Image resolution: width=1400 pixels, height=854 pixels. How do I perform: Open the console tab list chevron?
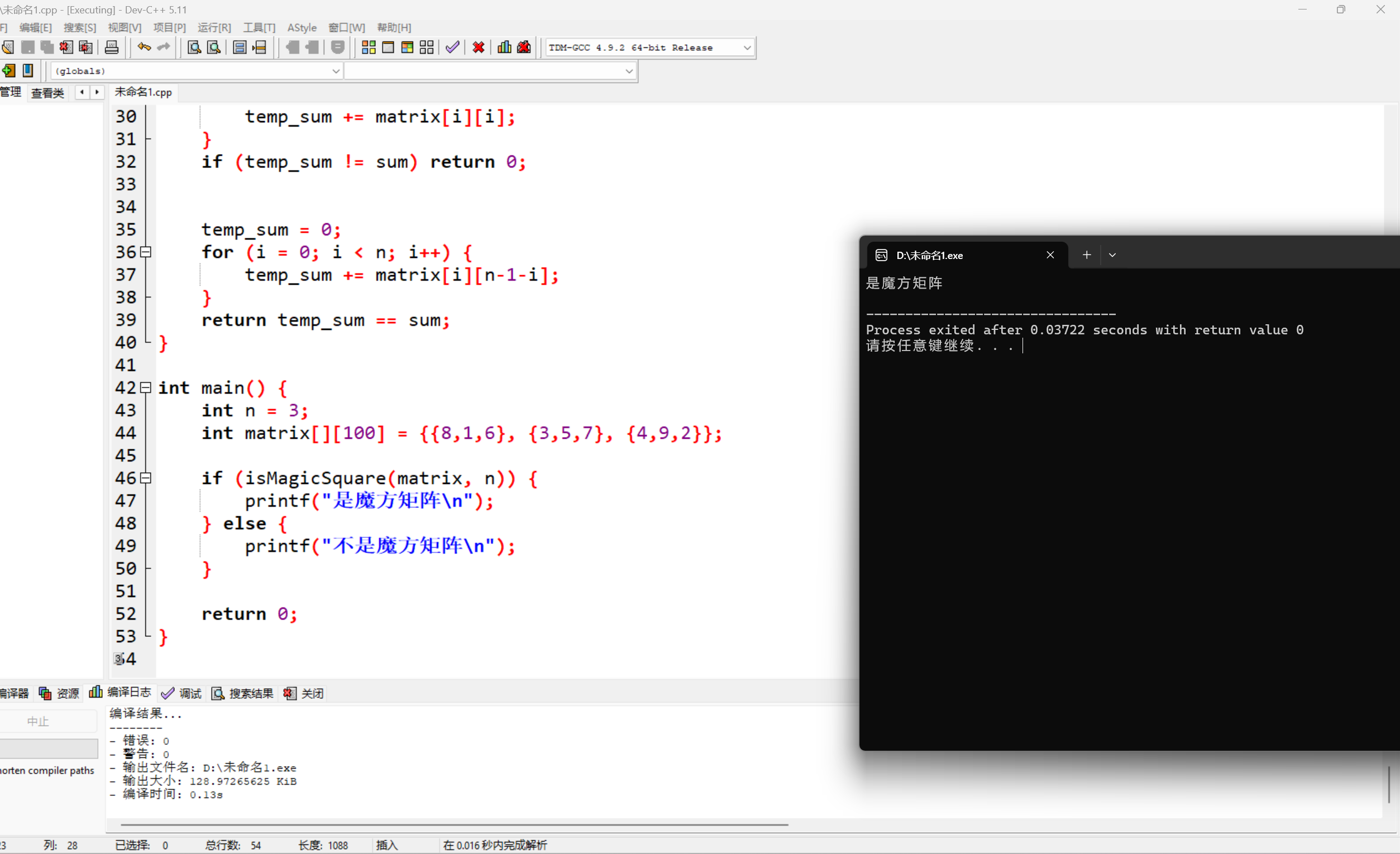[1112, 255]
